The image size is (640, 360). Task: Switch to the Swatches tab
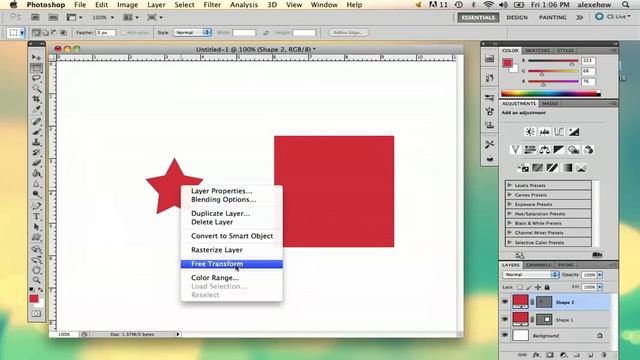coord(537,51)
